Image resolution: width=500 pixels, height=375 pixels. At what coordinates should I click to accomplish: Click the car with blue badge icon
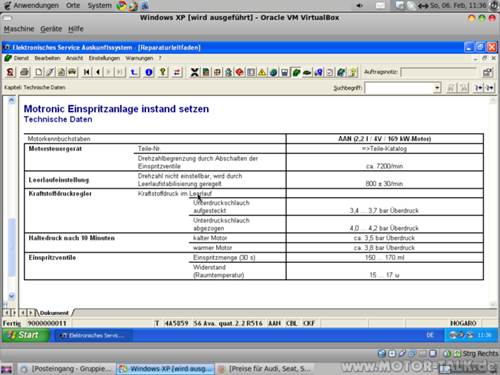tap(318, 72)
